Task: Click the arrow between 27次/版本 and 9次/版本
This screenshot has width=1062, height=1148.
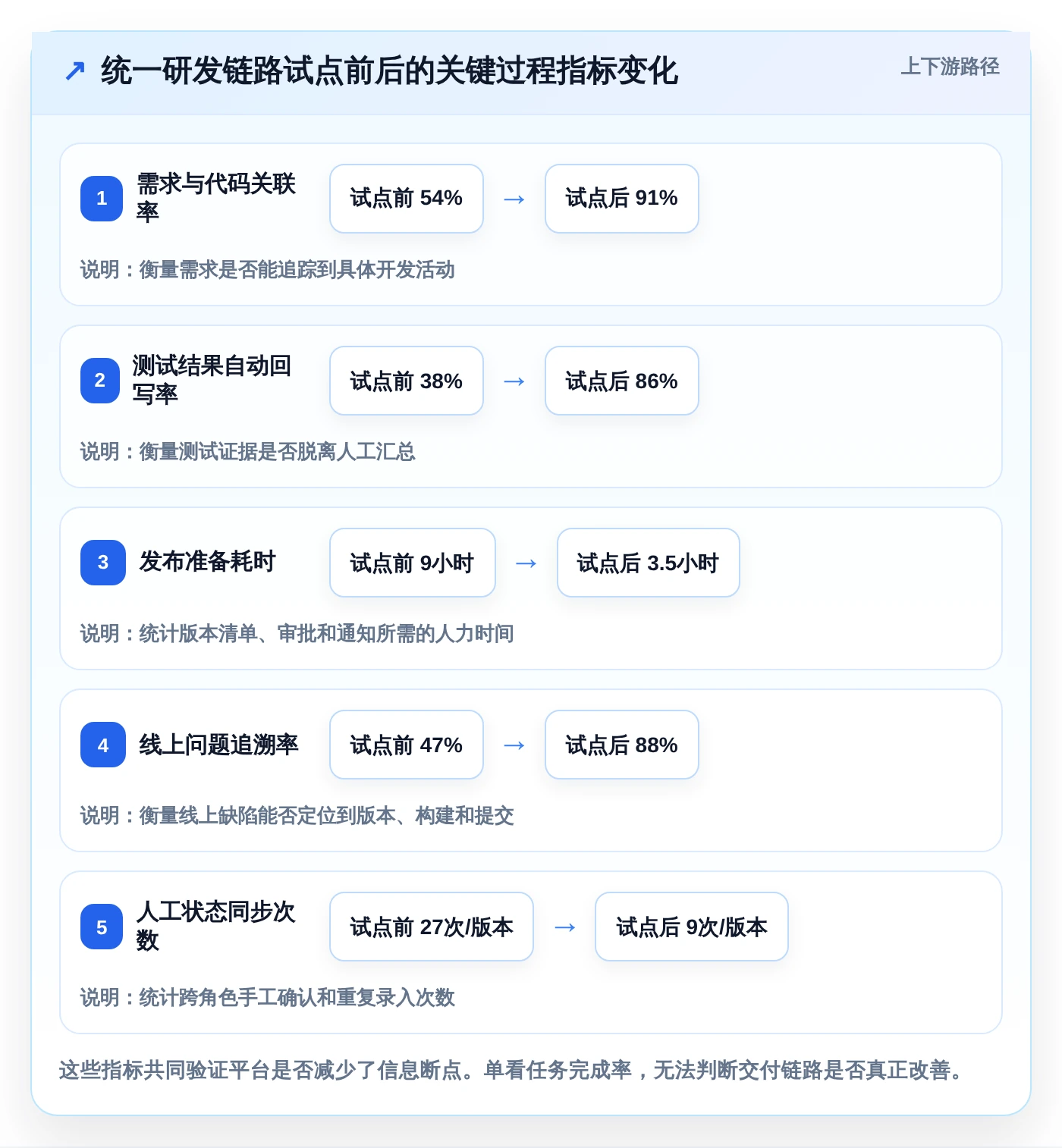Action: 564,927
